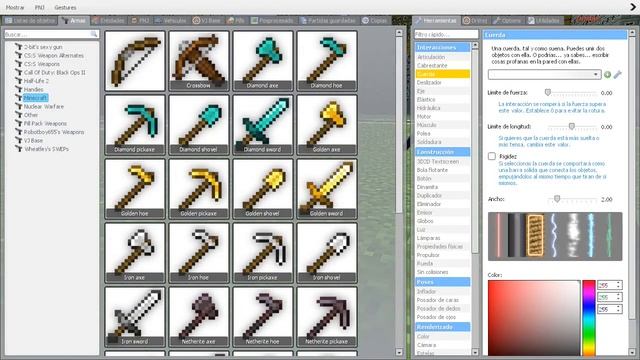The image size is (640, 360).
Task: Select the Iron axe
Action: point(135,253)
